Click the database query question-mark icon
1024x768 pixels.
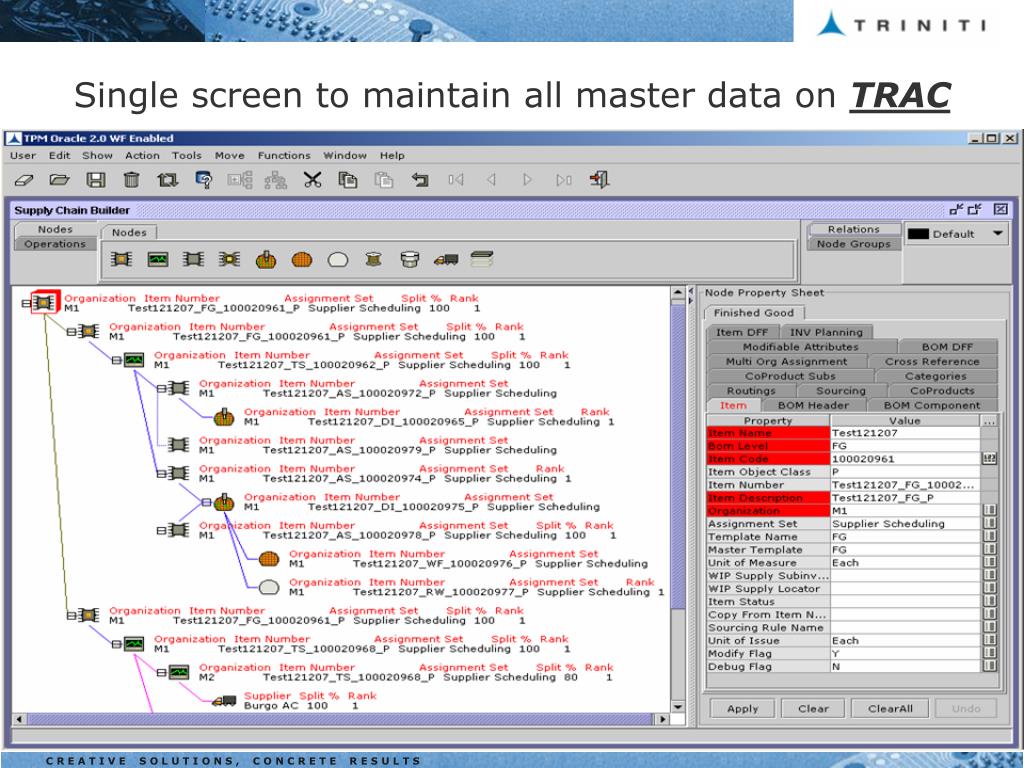click(204, 180)
